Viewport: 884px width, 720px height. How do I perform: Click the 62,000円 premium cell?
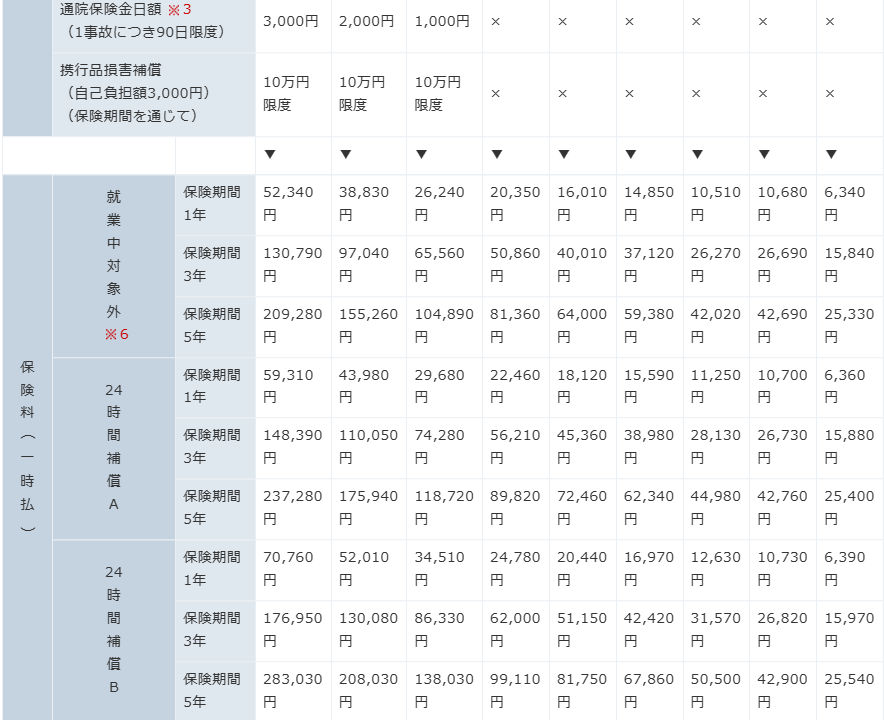point(516,631)
